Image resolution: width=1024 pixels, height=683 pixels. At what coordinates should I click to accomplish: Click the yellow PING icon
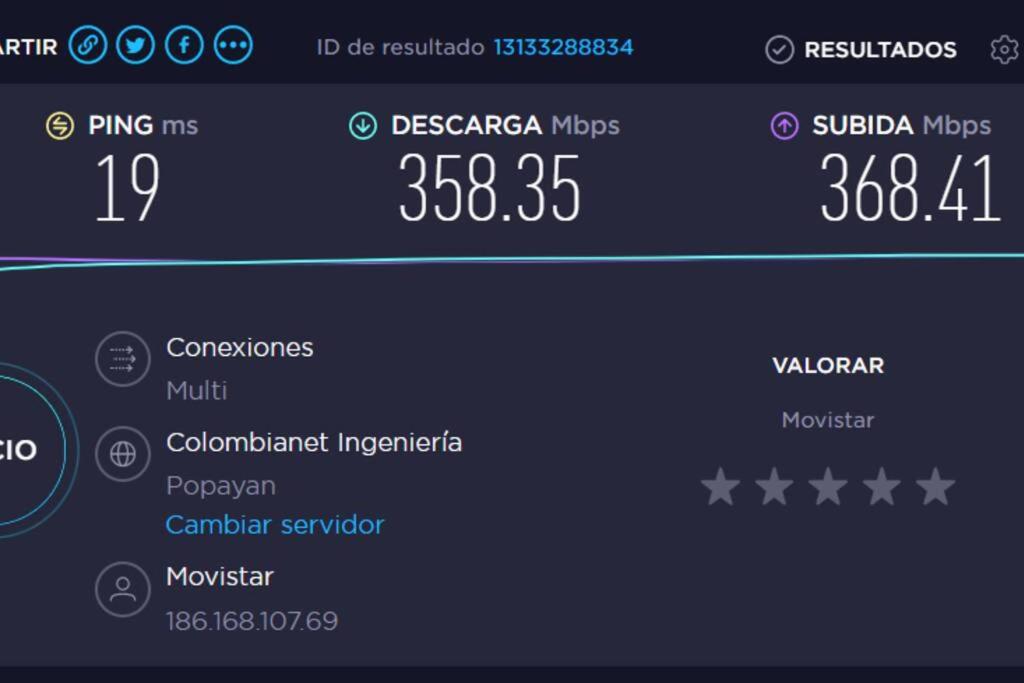(x=60, y=125)
